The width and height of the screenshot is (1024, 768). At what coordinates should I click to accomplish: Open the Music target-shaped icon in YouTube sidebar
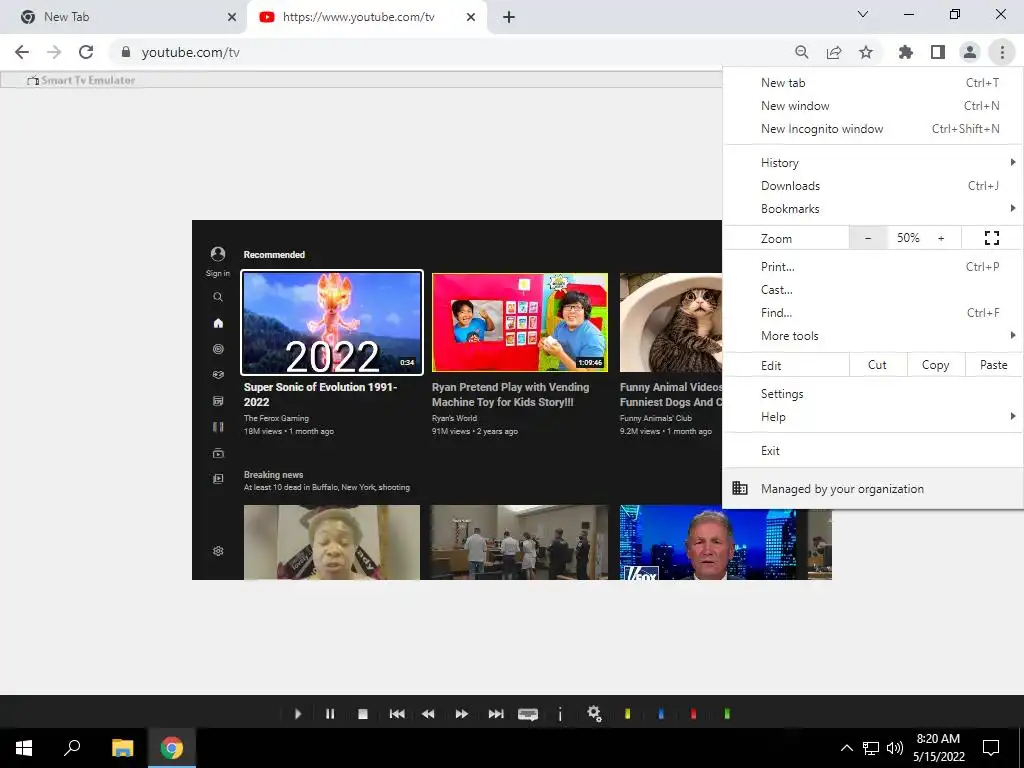coord(218,349)
